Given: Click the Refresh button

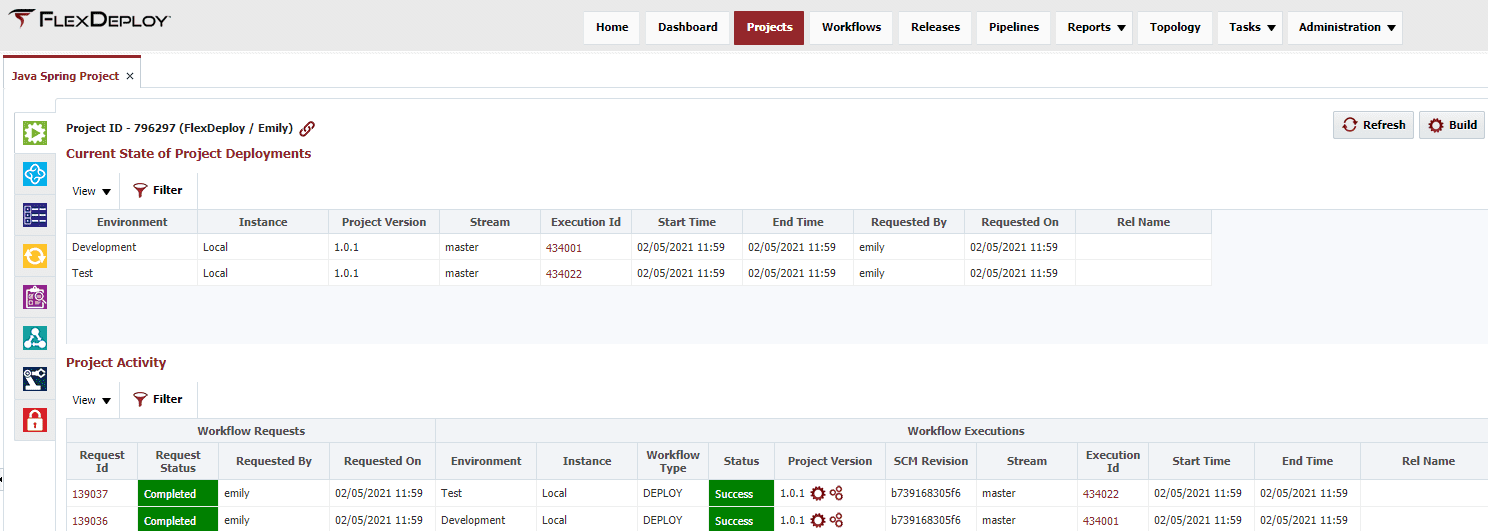Looking at the screenshot, I should [1373, 125].
